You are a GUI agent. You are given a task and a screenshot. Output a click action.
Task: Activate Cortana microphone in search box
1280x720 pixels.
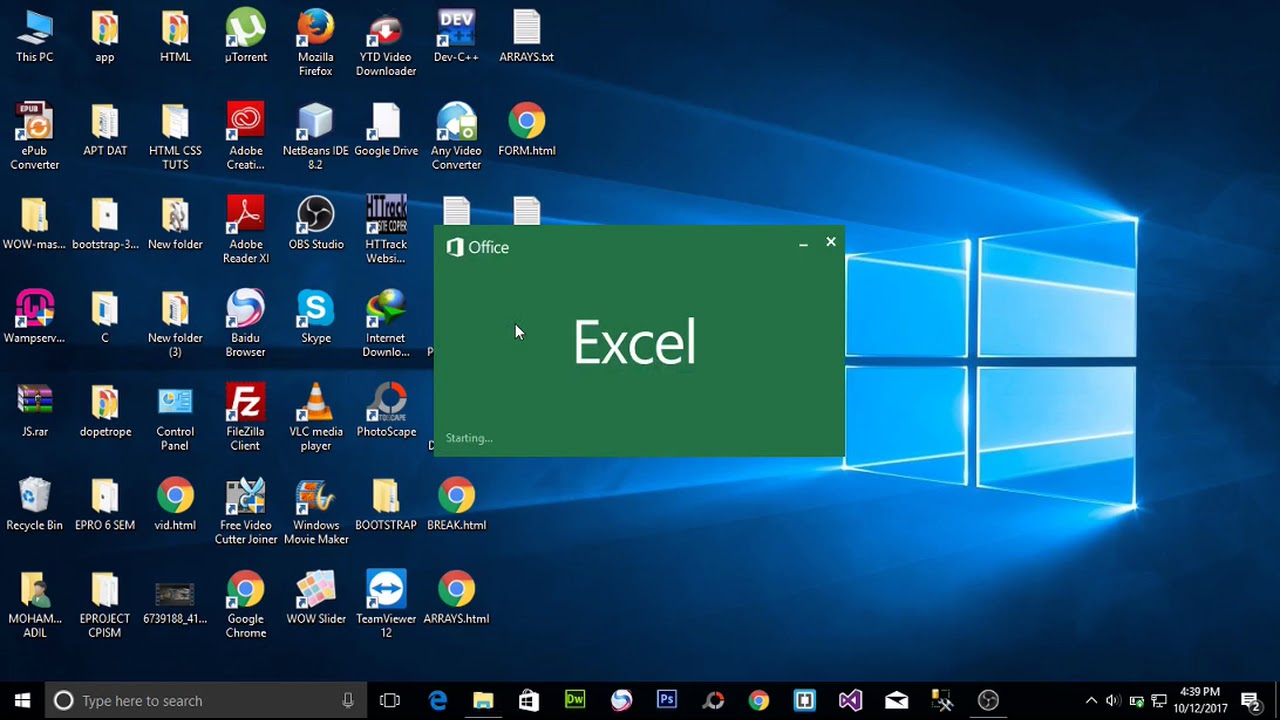pos(348,700)
